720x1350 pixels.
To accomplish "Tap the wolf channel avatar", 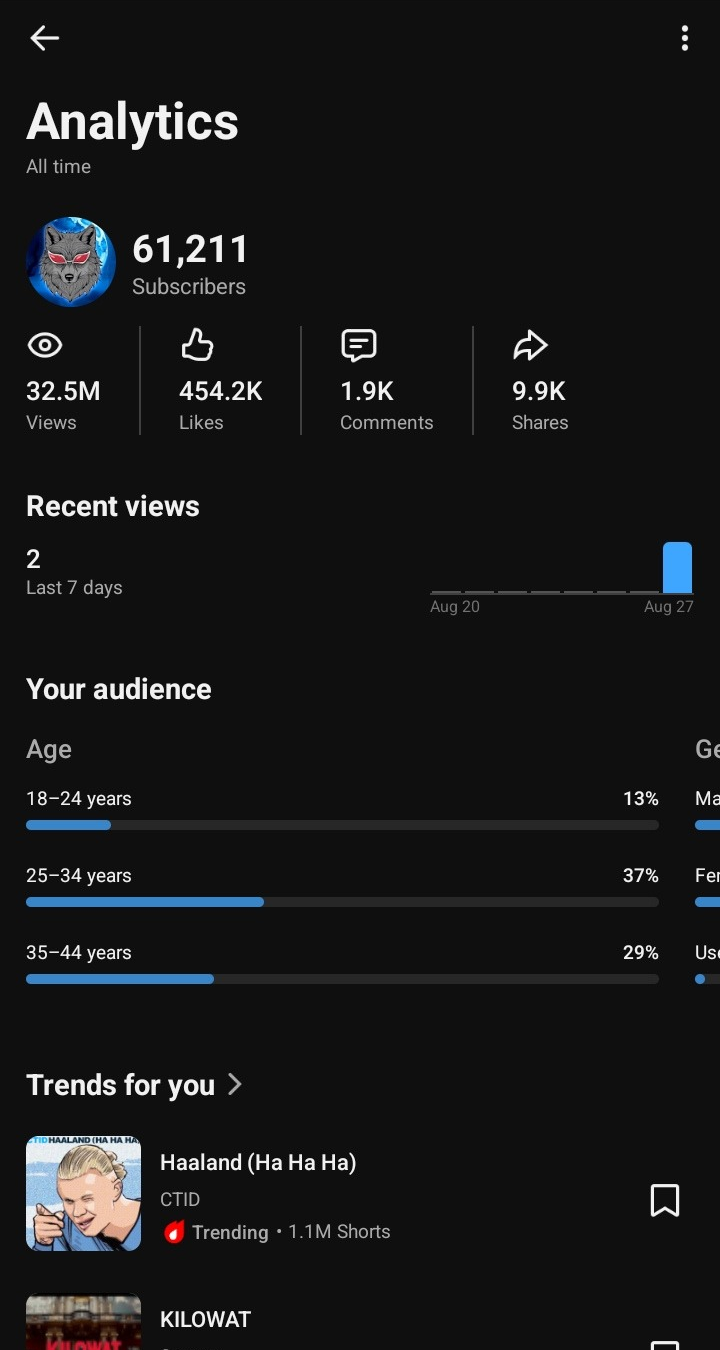I will click(71, 262).
